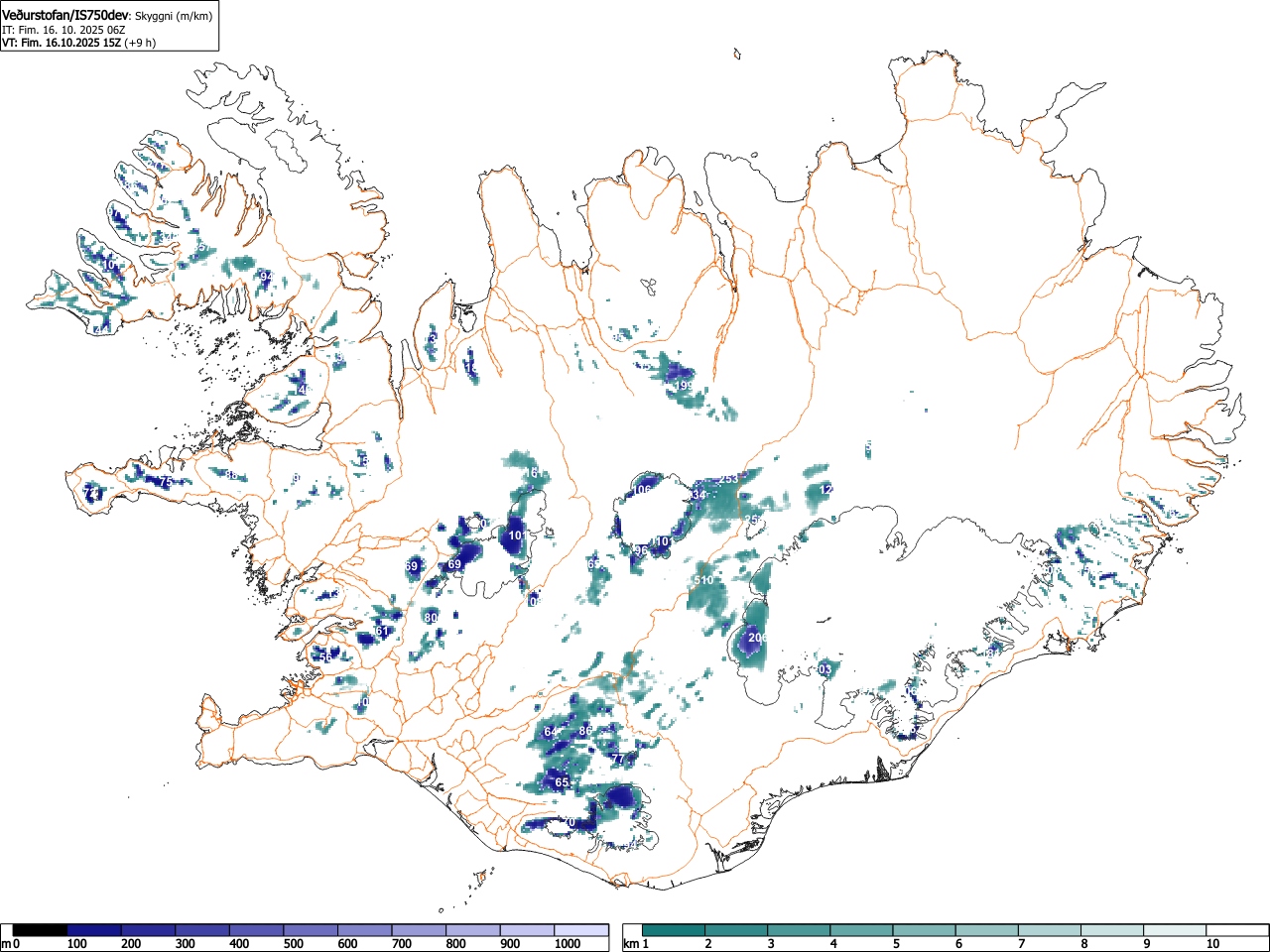Select the '700' tick on the metre legend

coord(402,944)
